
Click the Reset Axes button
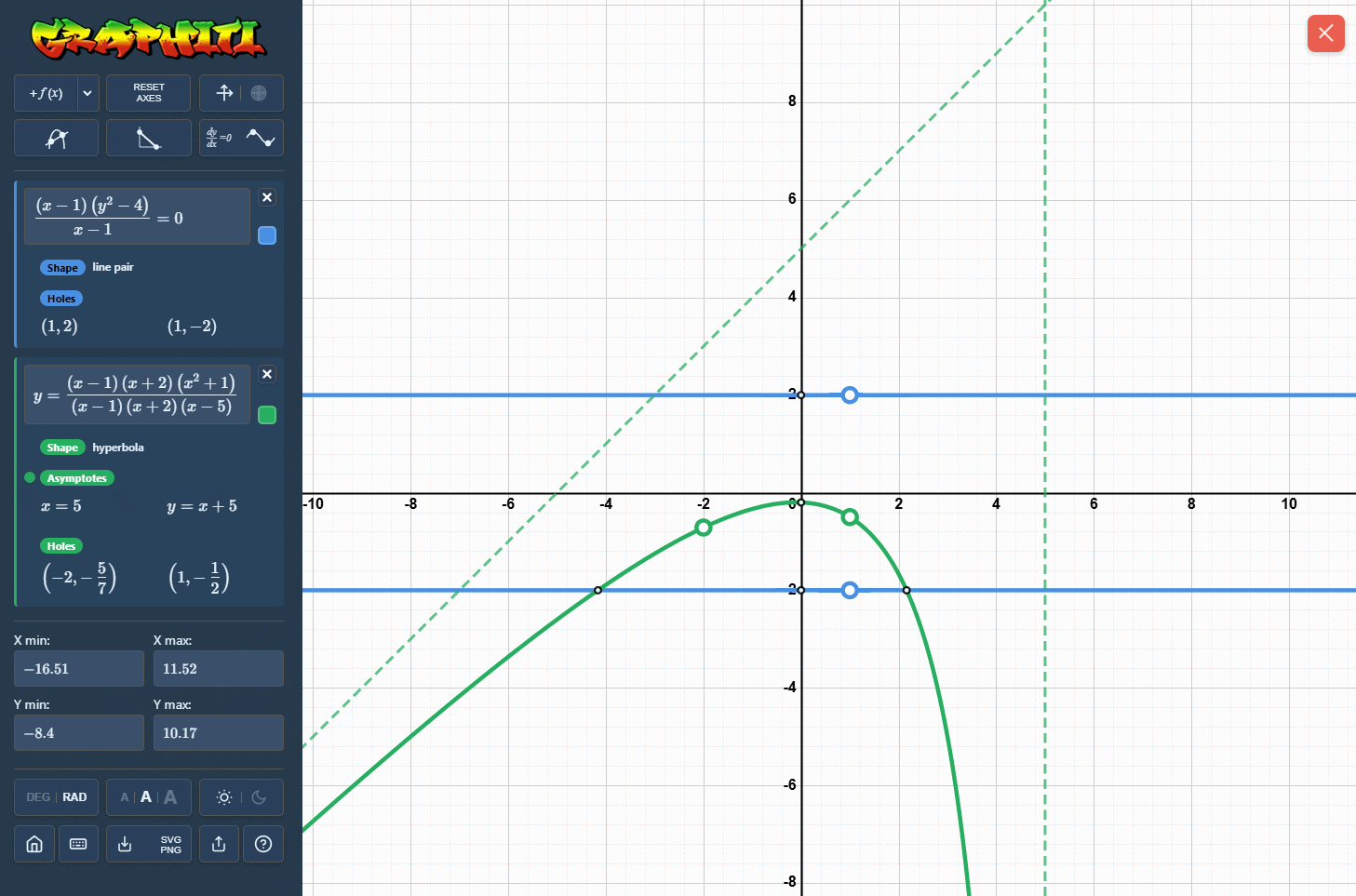click(148, 93)
